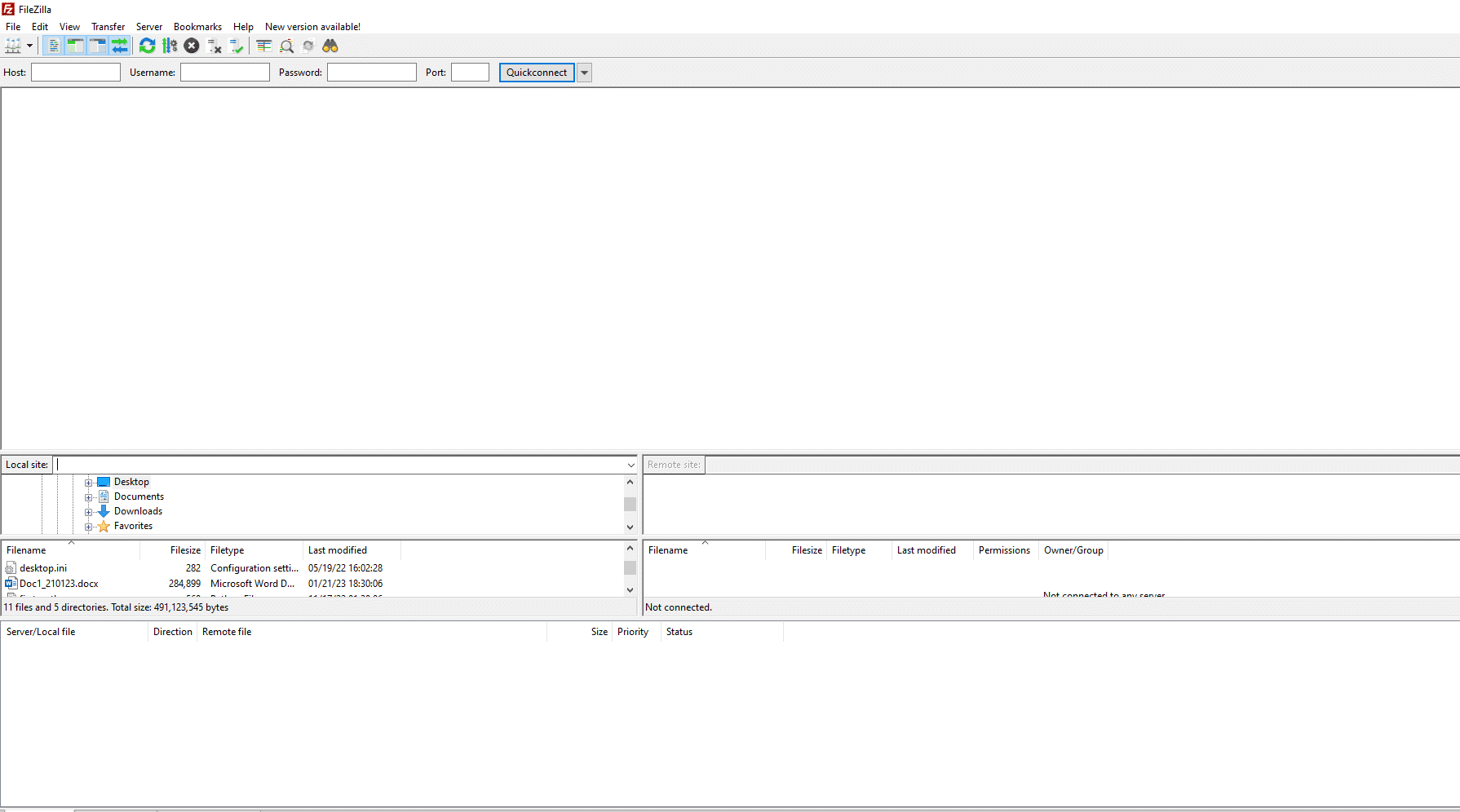Click the Remote file queue column header
The width and height of the screenshot is (1460, 812).
[x=372, y=632]
